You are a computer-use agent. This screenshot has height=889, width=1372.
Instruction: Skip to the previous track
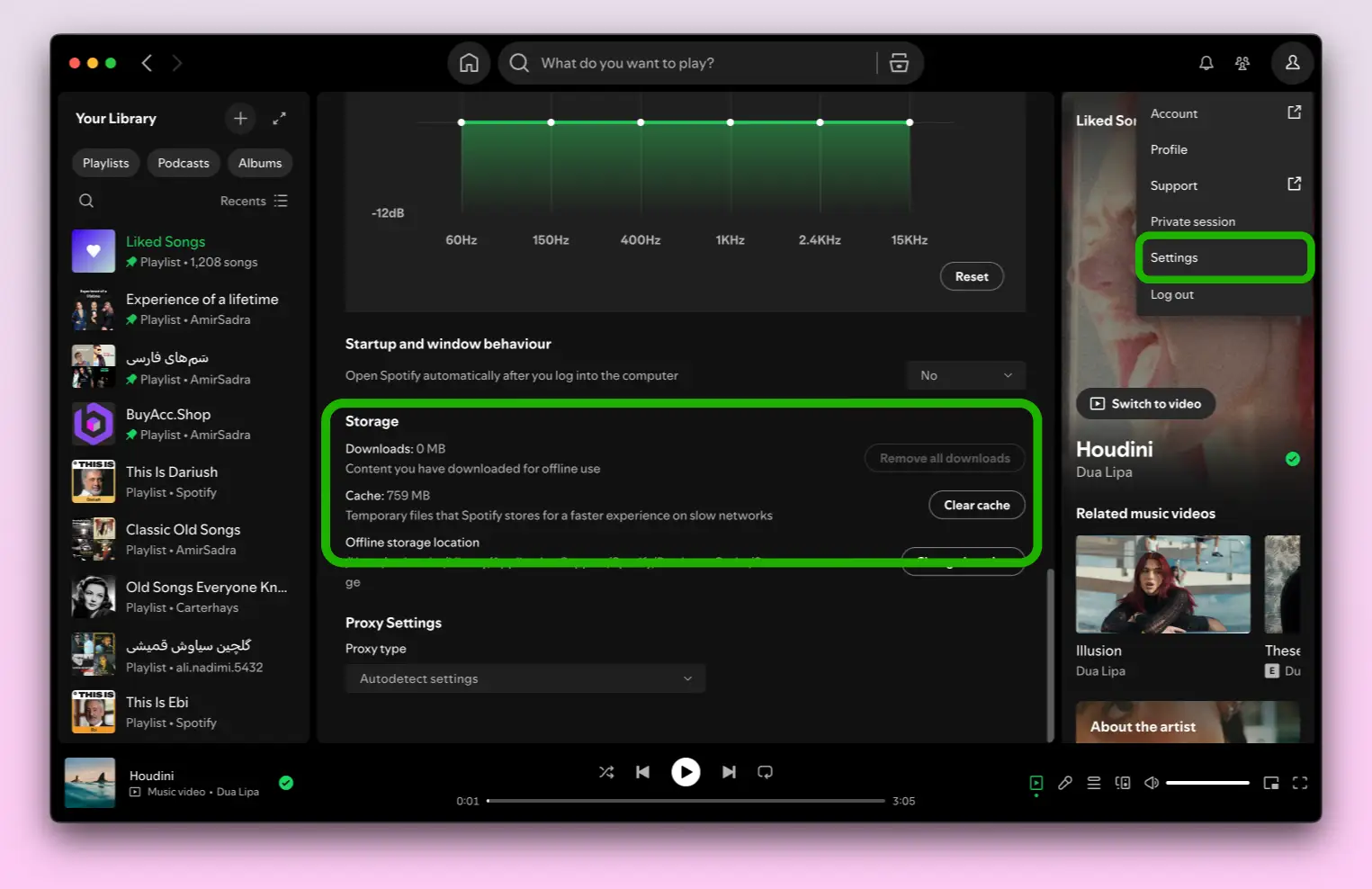coord(642,772)
